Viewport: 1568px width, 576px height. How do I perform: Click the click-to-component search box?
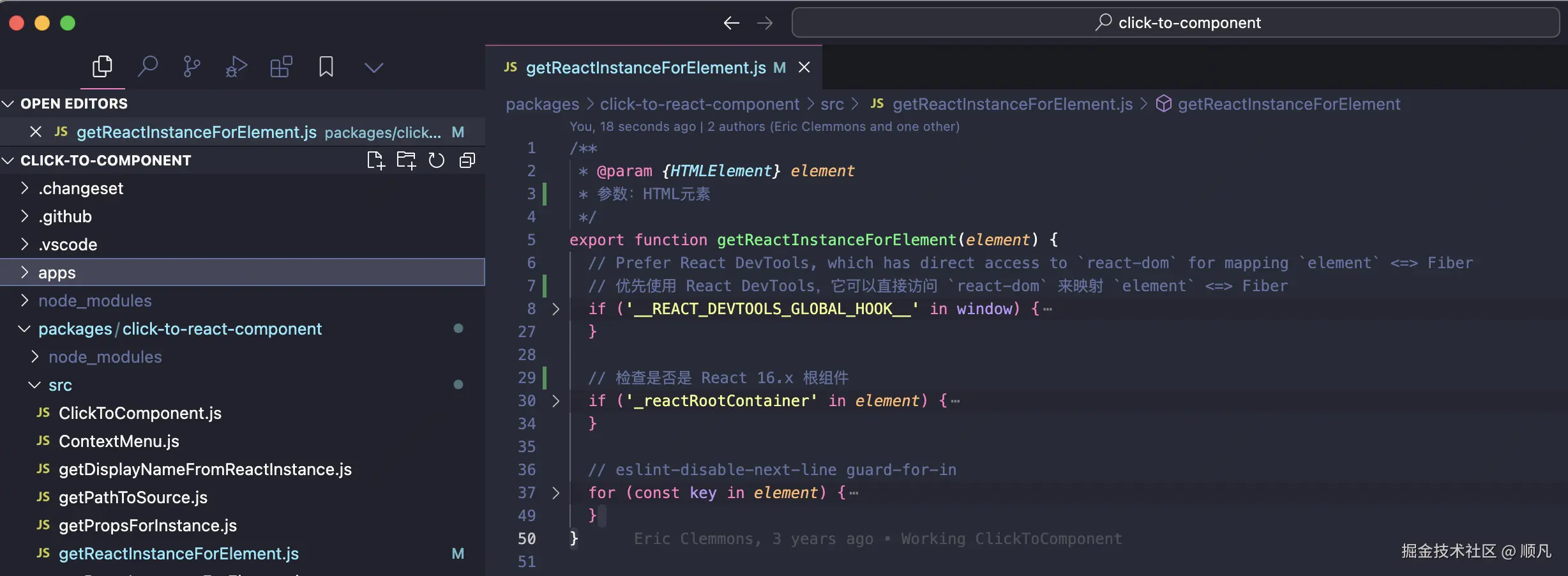pyautogui.click(x=1175, y=23)
